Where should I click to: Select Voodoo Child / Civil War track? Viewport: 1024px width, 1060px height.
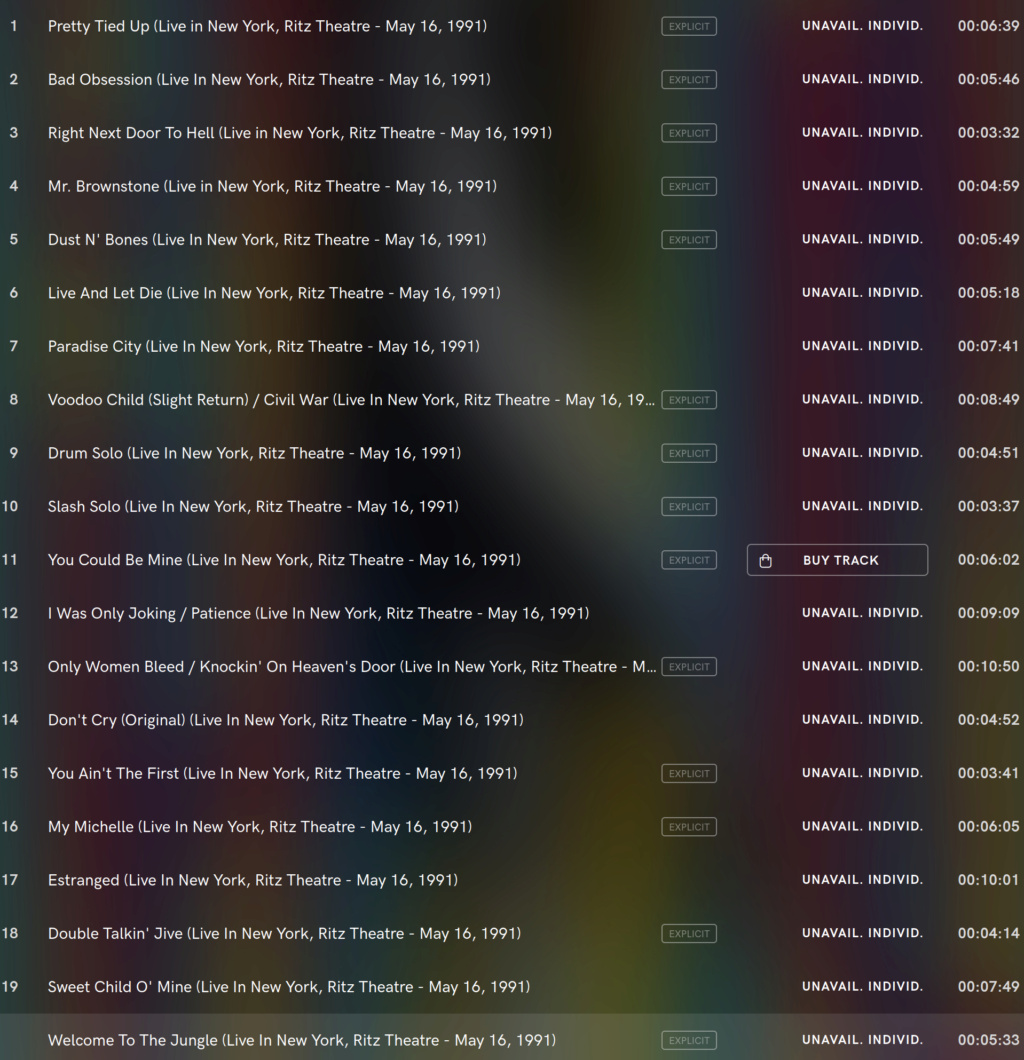pos(351,400)
